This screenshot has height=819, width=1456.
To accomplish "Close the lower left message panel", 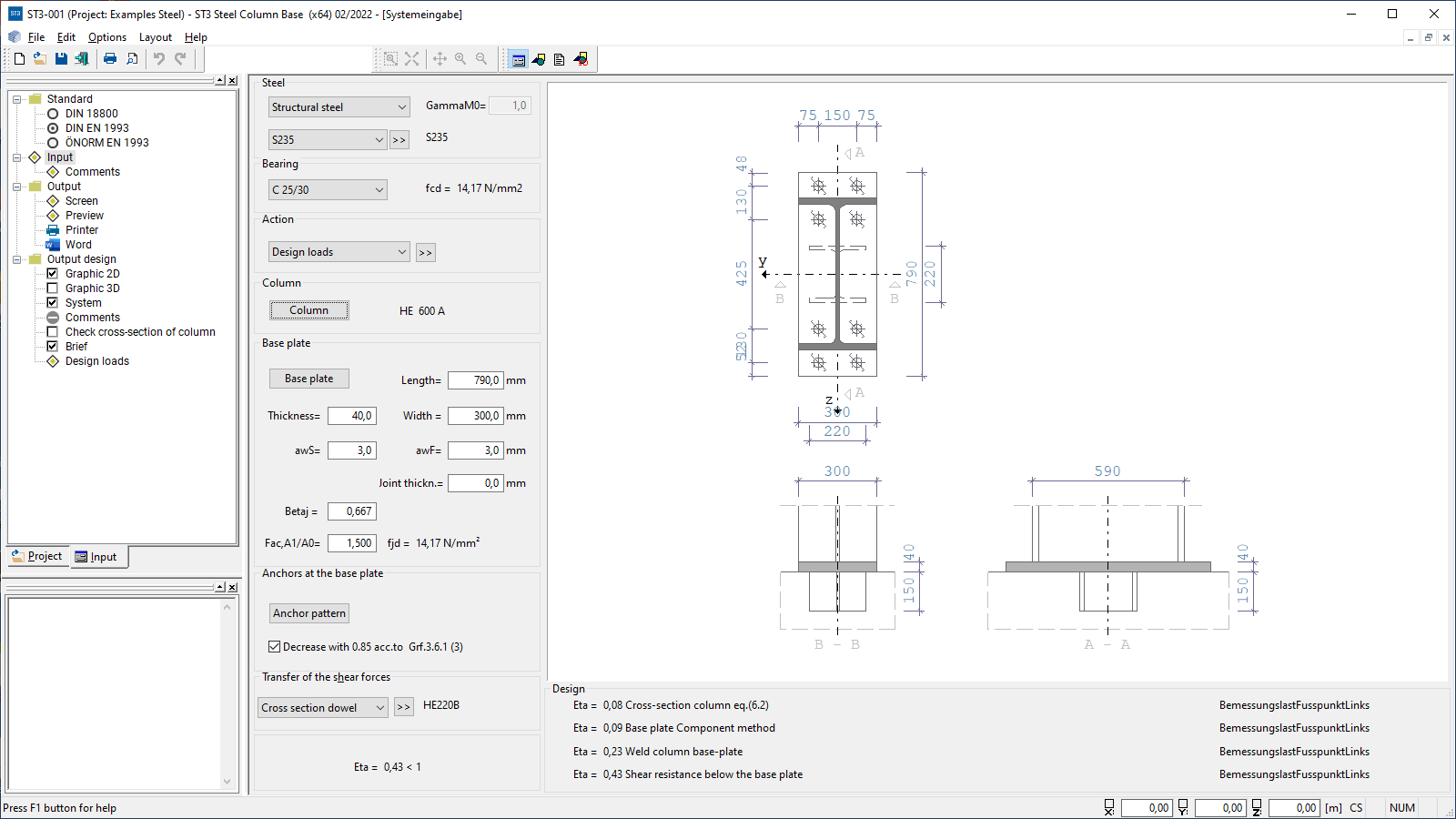I will click(x=233, y=588).
